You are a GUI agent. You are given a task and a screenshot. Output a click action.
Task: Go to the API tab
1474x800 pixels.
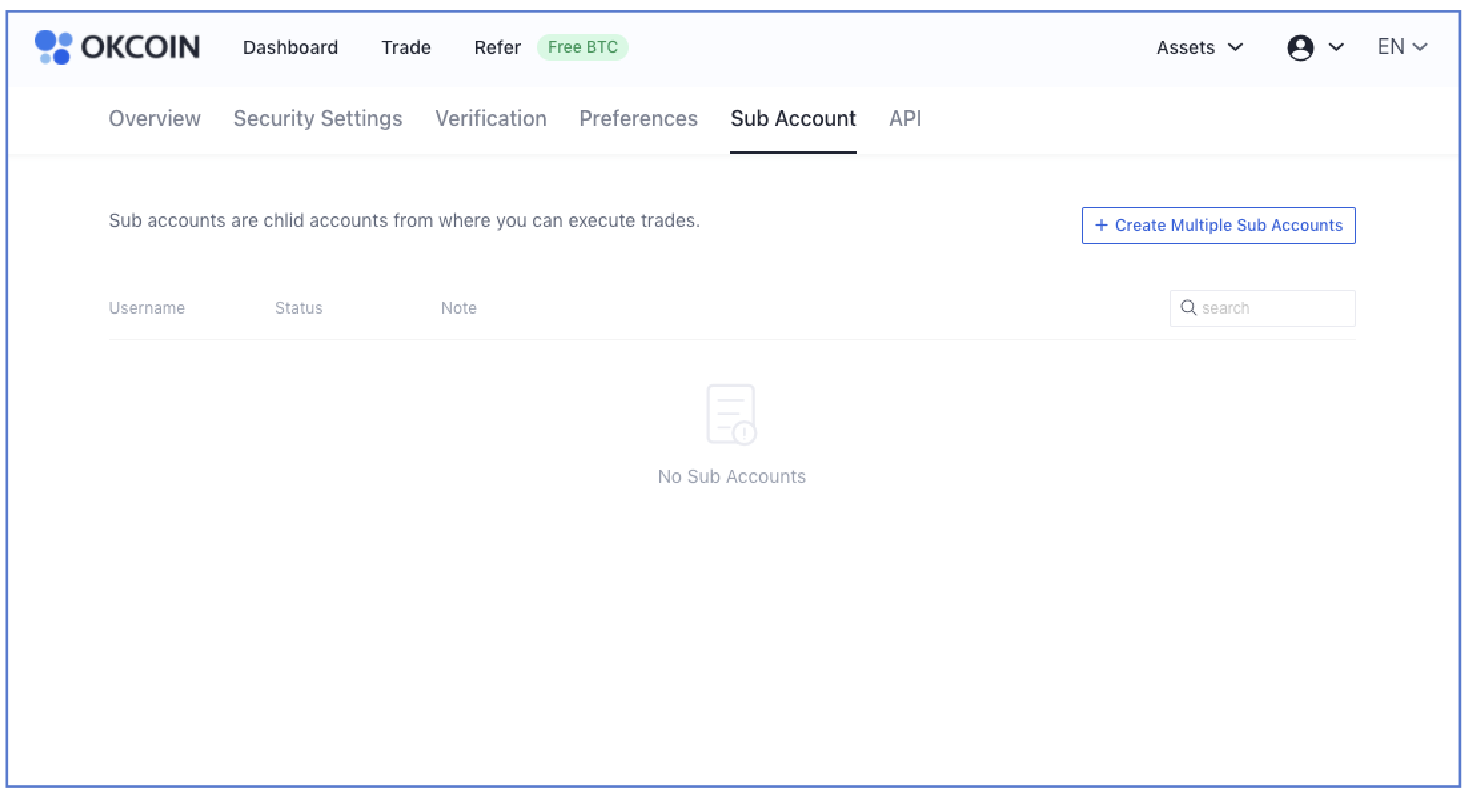[905, 119]
